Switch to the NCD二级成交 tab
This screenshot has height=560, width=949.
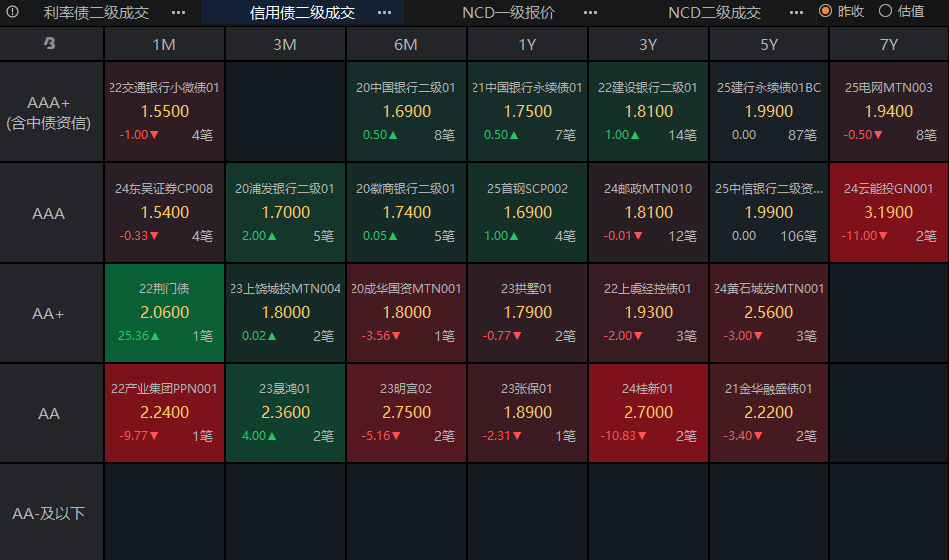[714, 13]
